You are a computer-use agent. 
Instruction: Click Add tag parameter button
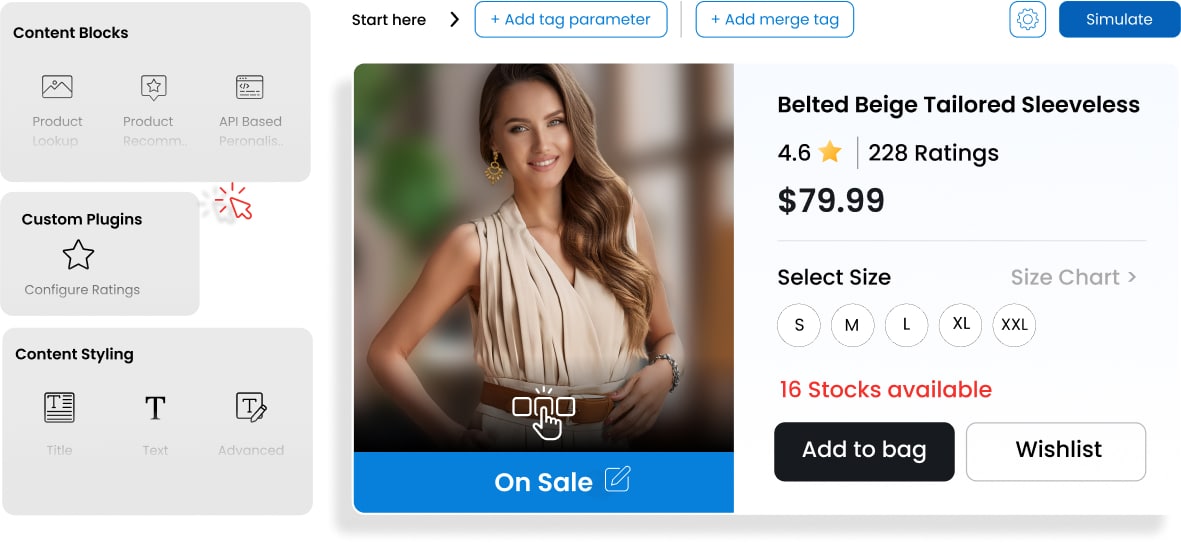570,20
